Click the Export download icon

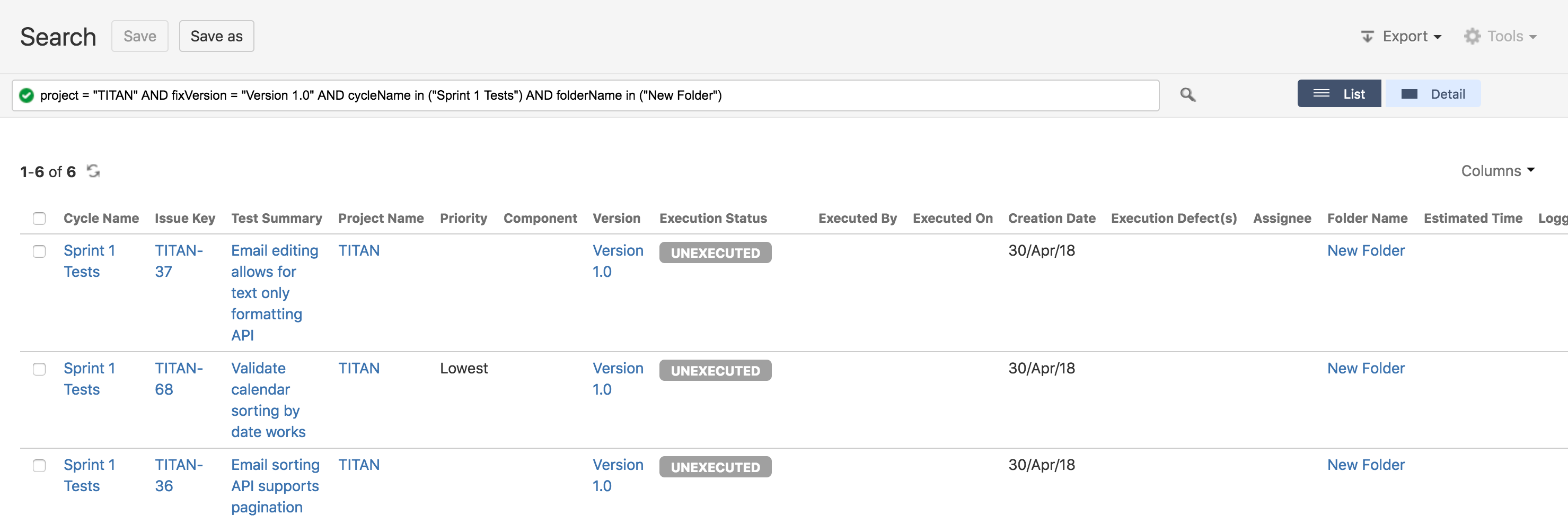1368,36
